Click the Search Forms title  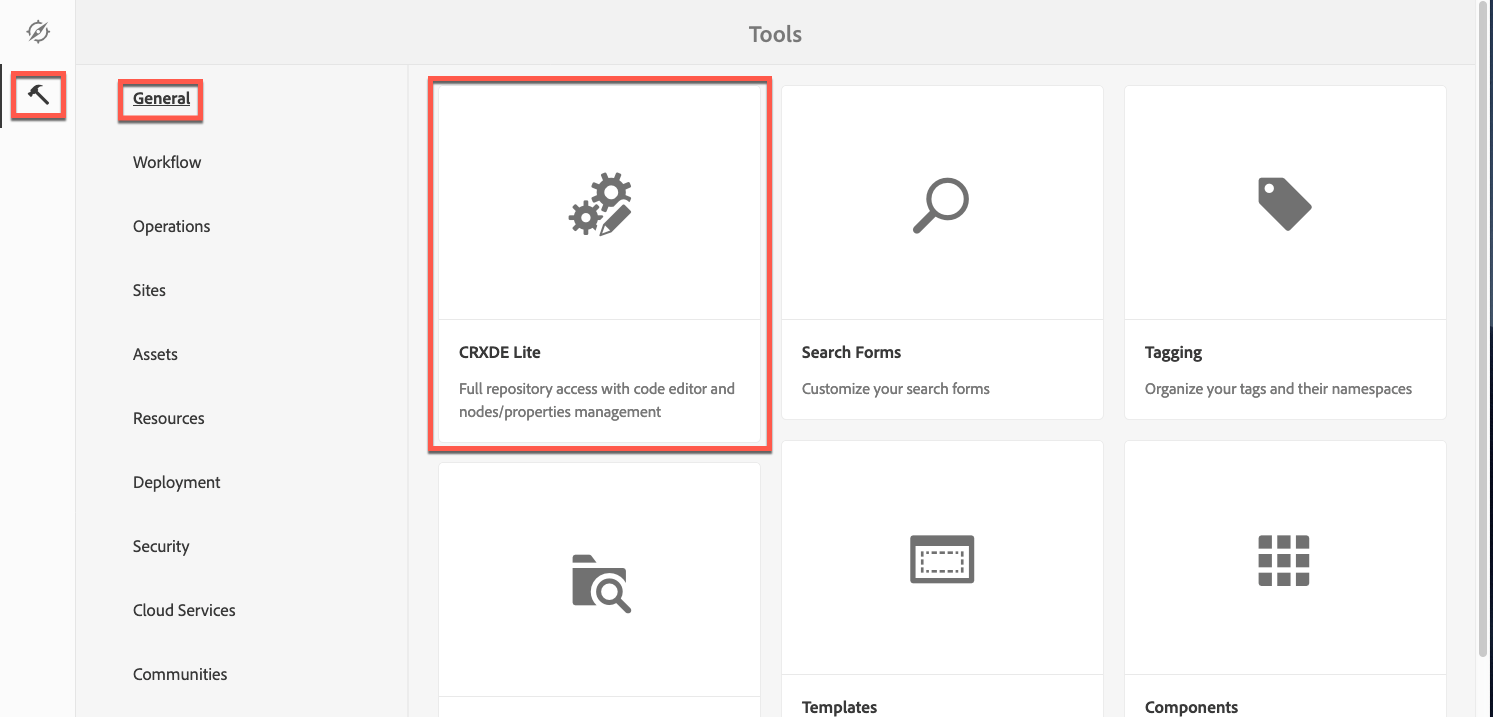(x=851, y=352)
